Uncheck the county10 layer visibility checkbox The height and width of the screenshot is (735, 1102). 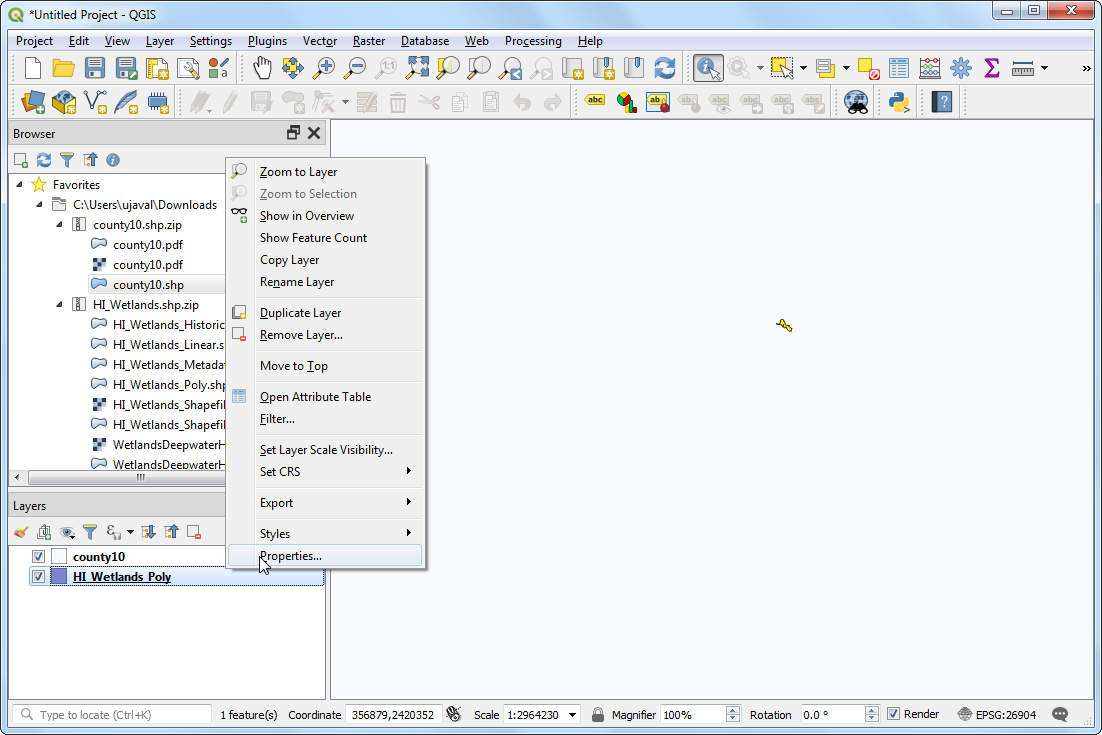click(x=39, y=557)
